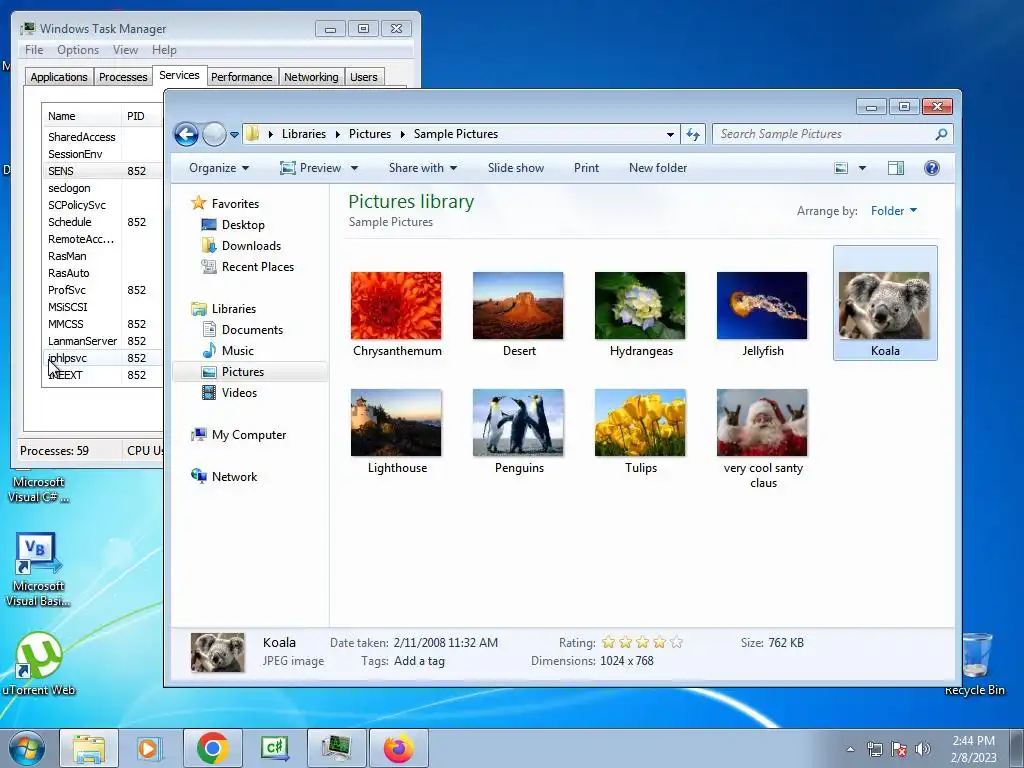The width and height of the screenshot is (1024, 768).
Task: Click the Back navigation arrow in Explorer
Action: pyautogui.click(x=186, y=135)
